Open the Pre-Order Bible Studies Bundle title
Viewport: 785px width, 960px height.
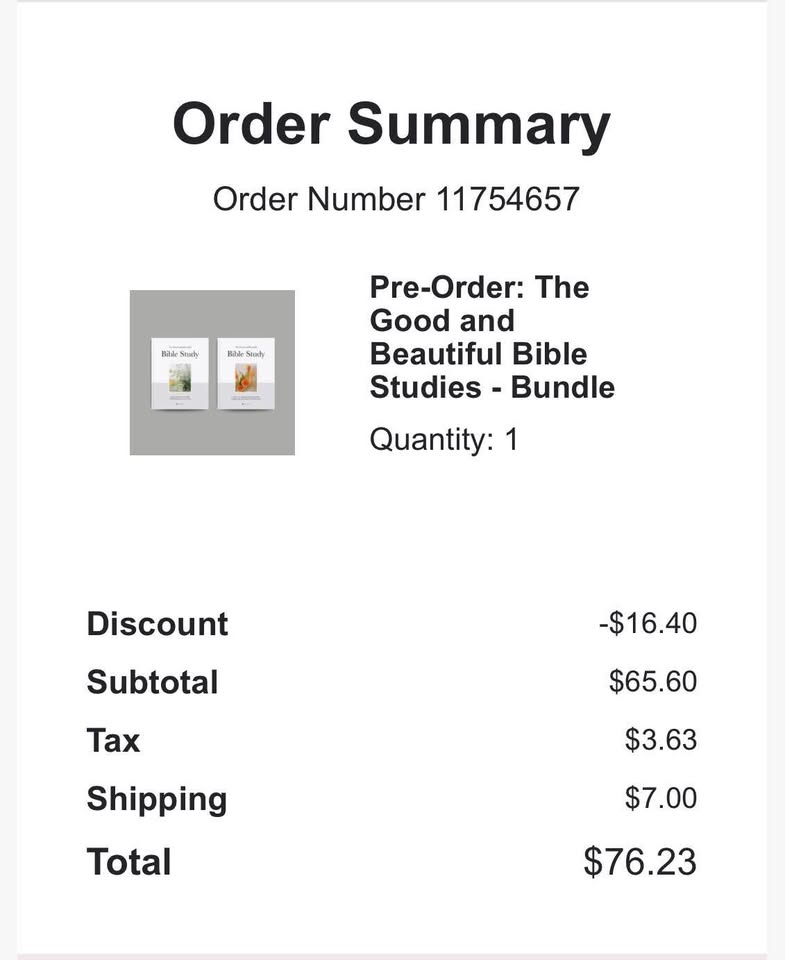(492, 337)
